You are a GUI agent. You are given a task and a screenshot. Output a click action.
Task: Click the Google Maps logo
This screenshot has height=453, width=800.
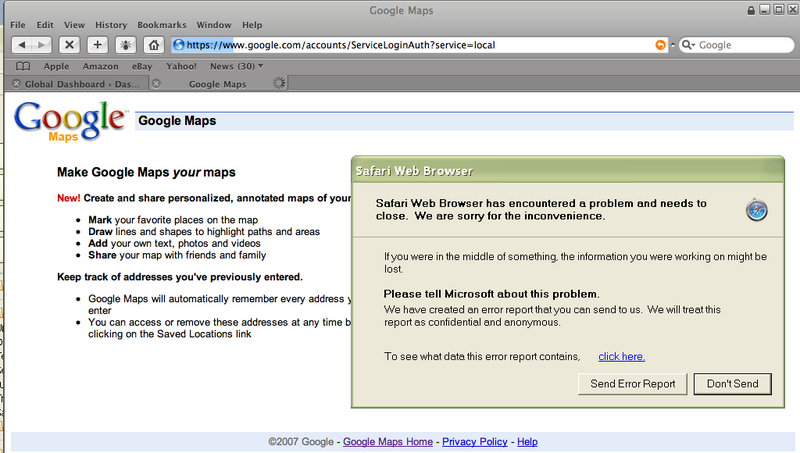click(70, 121)
